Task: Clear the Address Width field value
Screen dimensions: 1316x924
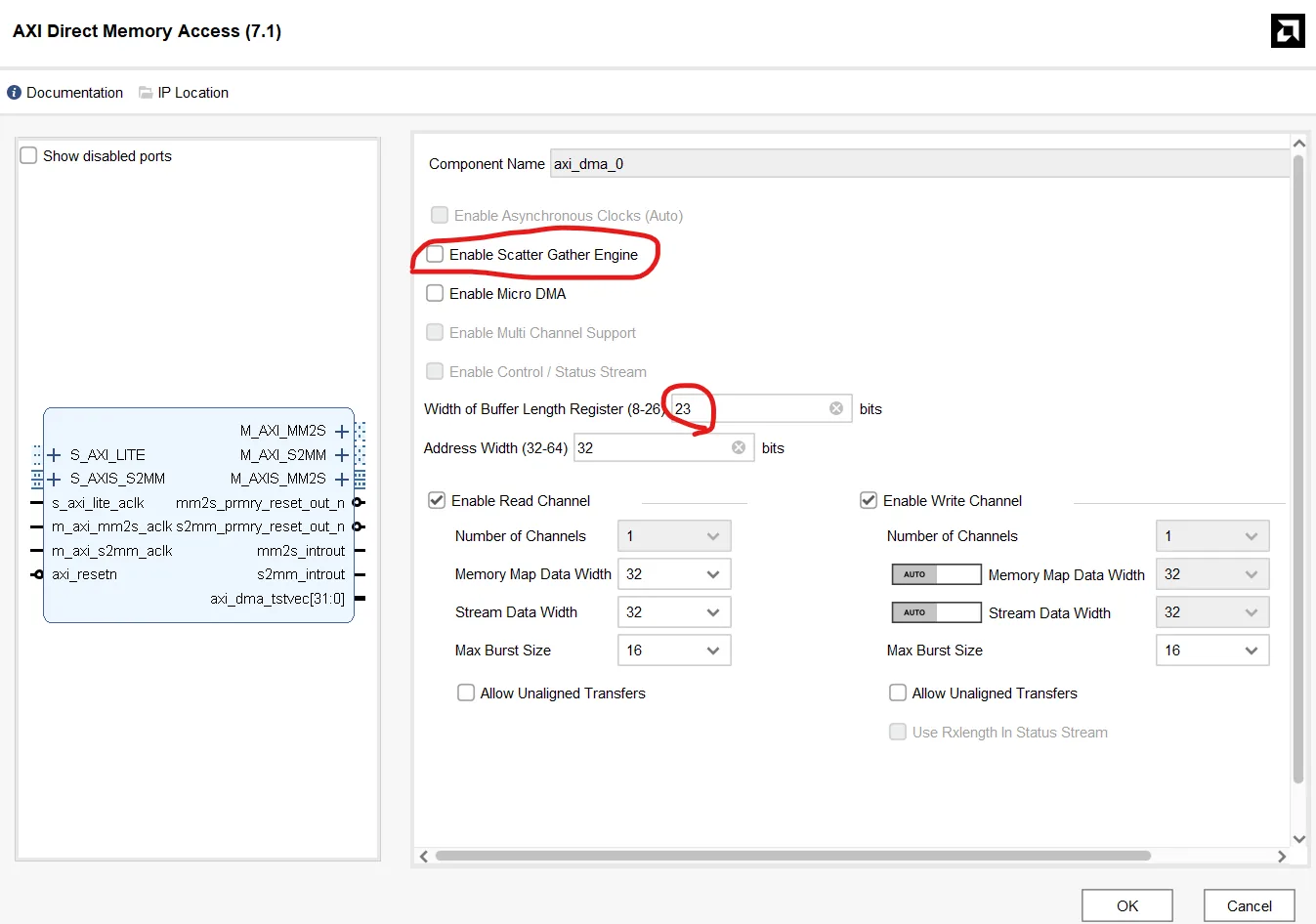Action: [x=739, y=447]
